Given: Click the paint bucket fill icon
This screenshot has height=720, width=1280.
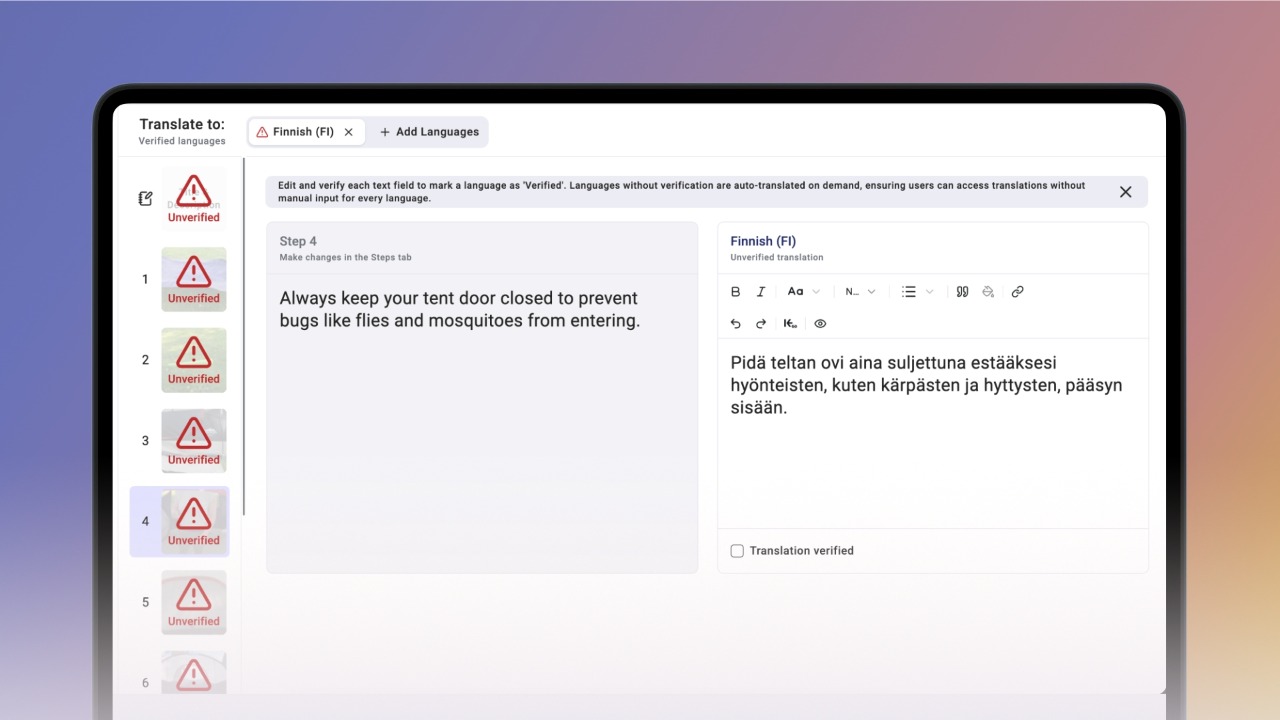Looking at the screenshot, I should click(x=988, y=292).
